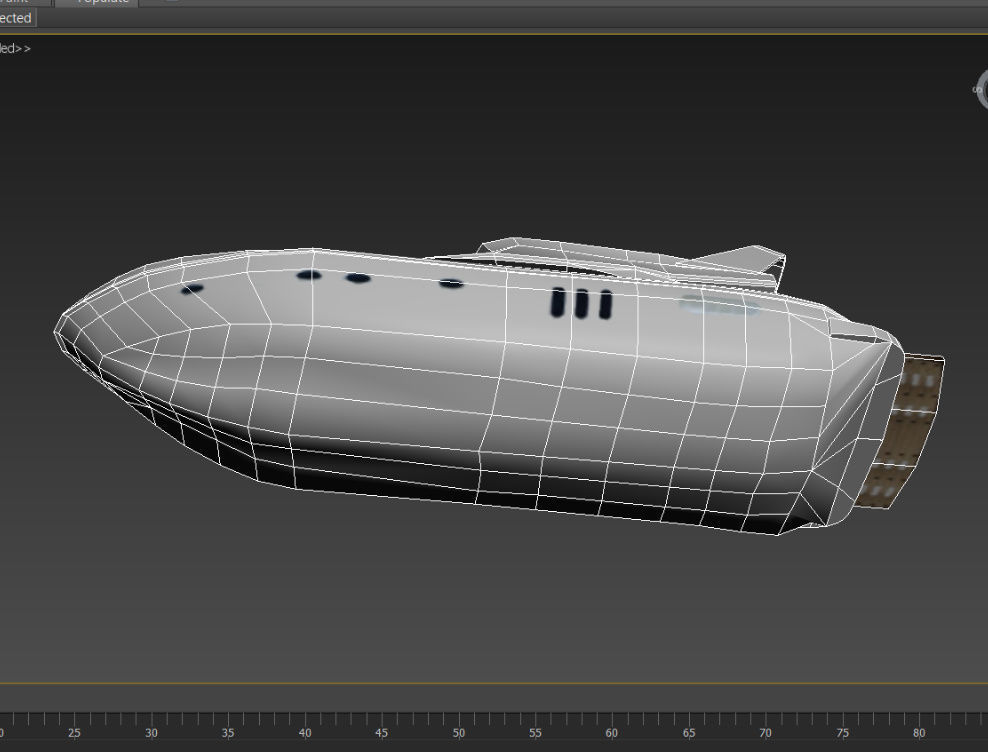
Task: Click frame 60 on the timeline ruler
Action: coord(612,732)
